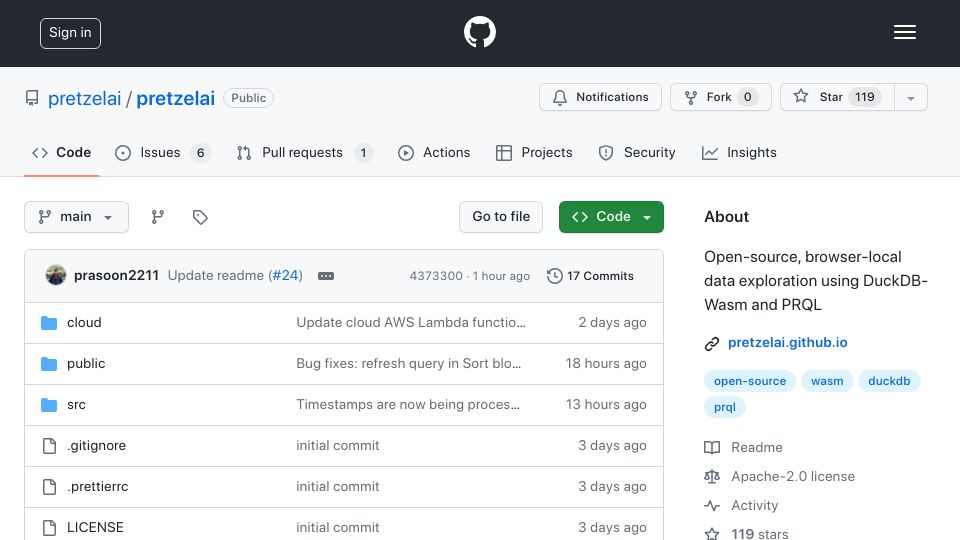Click the src folder icon
Viewport: 960px width, 540px height.
pos(49,405)
